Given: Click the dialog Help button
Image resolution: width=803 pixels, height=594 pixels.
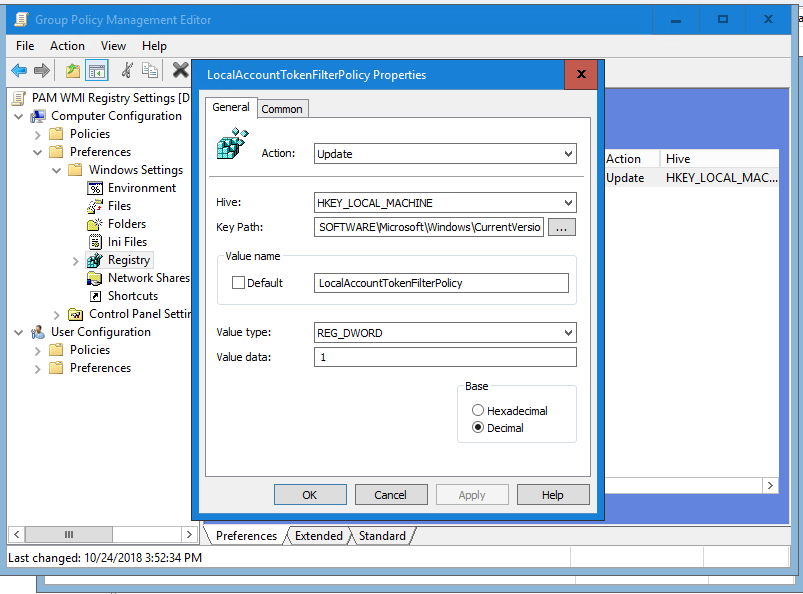Looking at the screenshot, I should click(x=553, y=495).
